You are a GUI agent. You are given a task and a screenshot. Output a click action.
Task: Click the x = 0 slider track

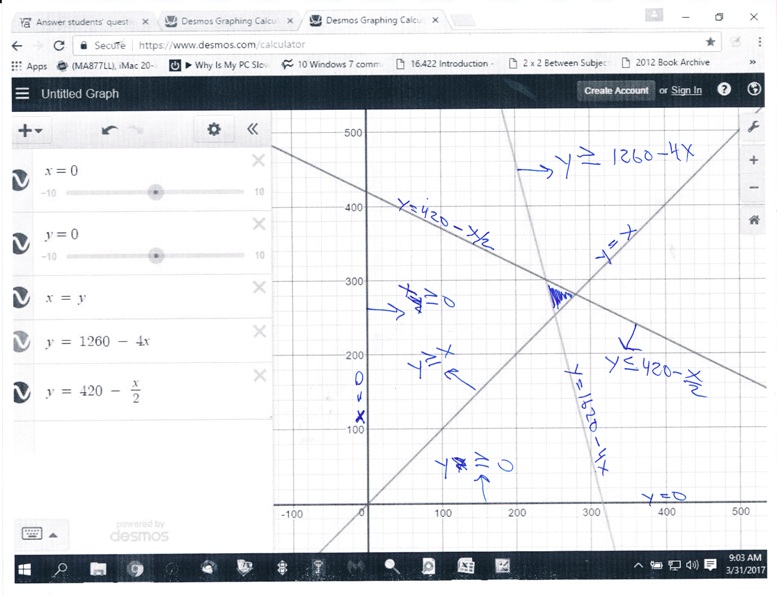(x=155, y=192)
